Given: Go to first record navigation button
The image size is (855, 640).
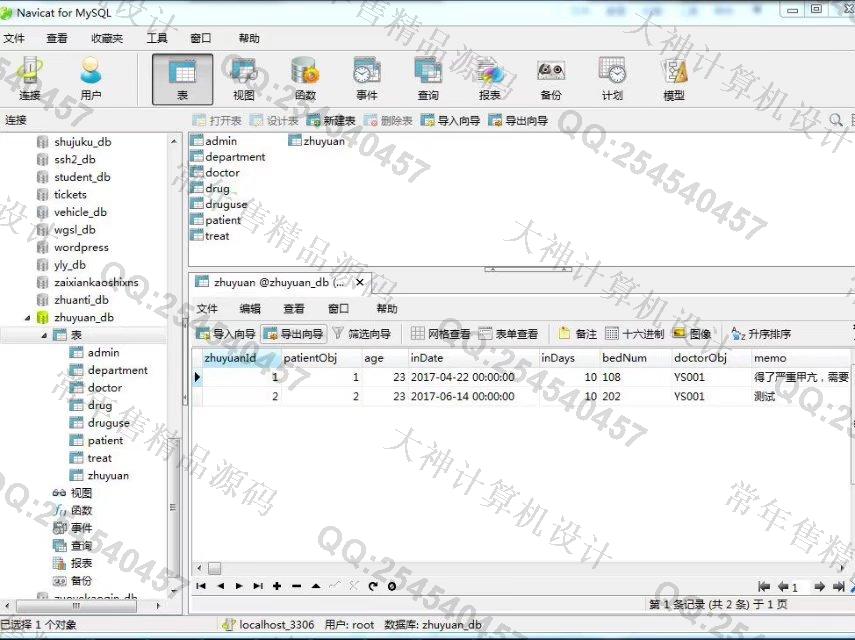Looking at the screenshot, I should coord(201,586).
